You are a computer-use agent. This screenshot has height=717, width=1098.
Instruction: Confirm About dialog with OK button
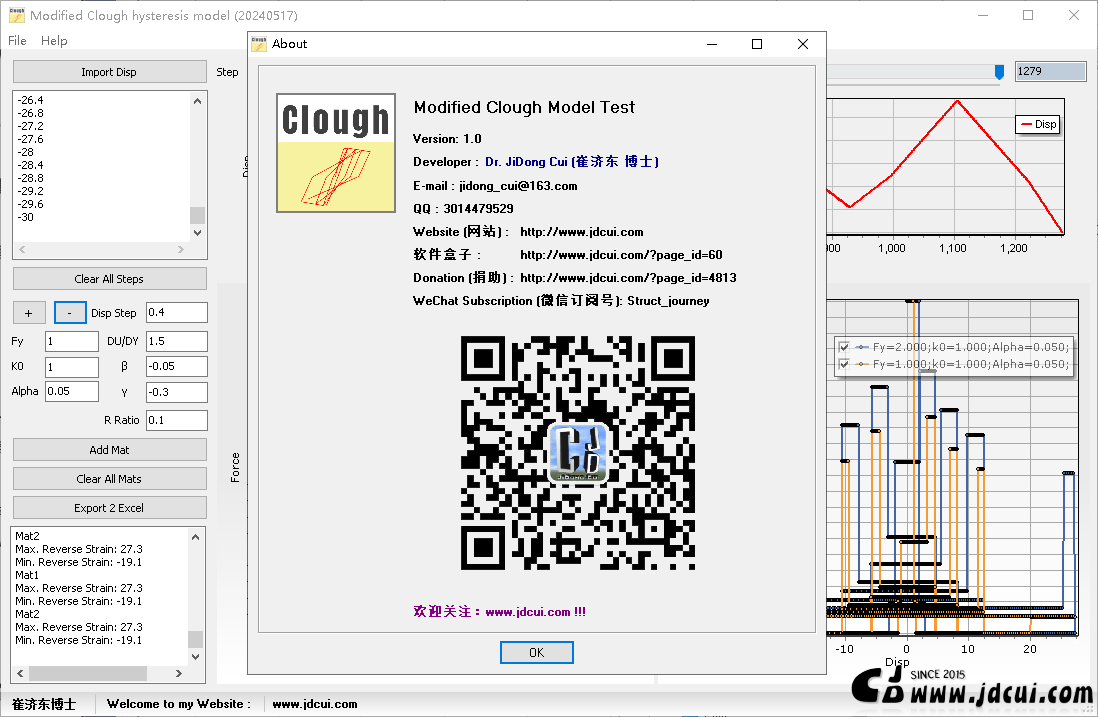tap(536, 653)
